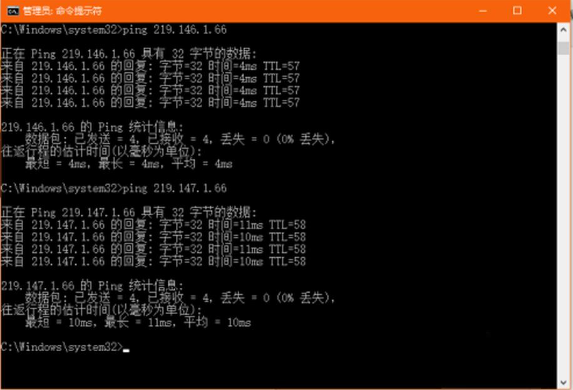
Task: Click the first packet loss summary line
Action: pos(180,139)
